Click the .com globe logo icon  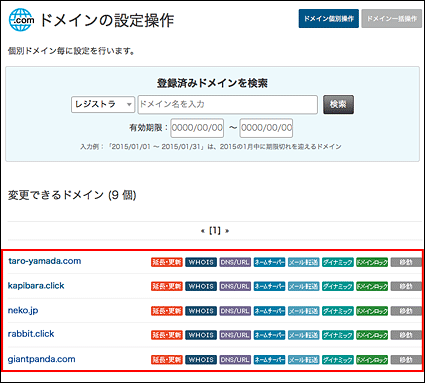tap(21, 20)
